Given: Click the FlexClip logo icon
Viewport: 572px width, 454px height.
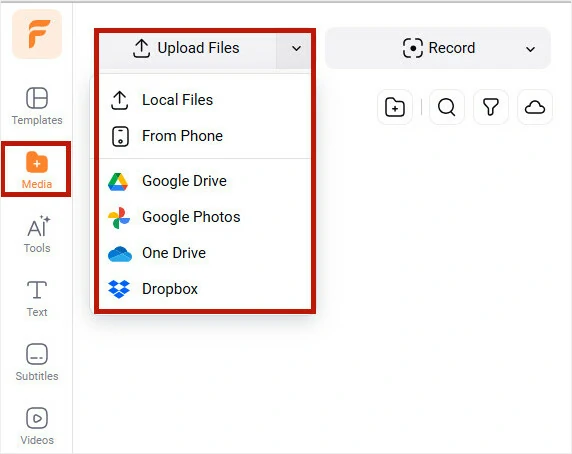Looking at the screenshot, I should [x=37, y=34].
